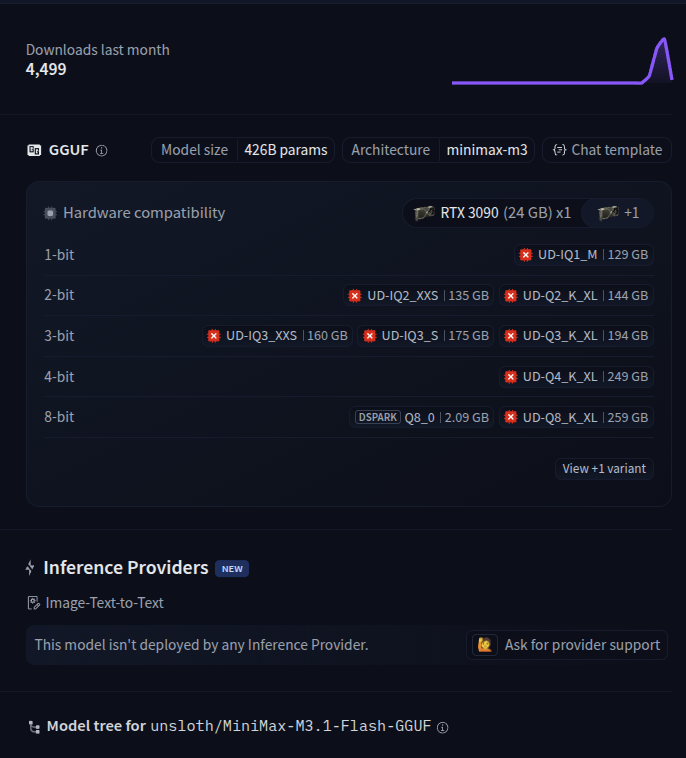Click the 2-bit row label
686x758 pixels.
[x=59, y=295]
